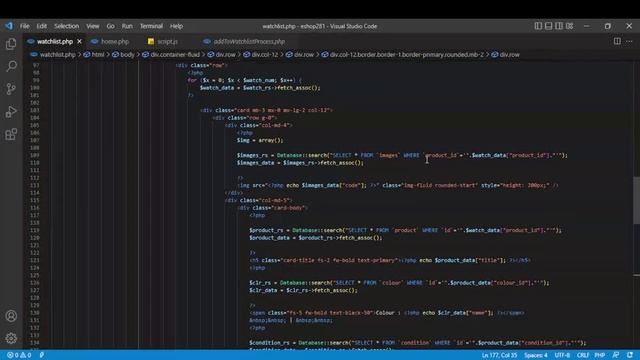Click $product_data = $product_rs->fetch_assoc(); line
This screenshot has height=360, width=640.
coord(316,238)
